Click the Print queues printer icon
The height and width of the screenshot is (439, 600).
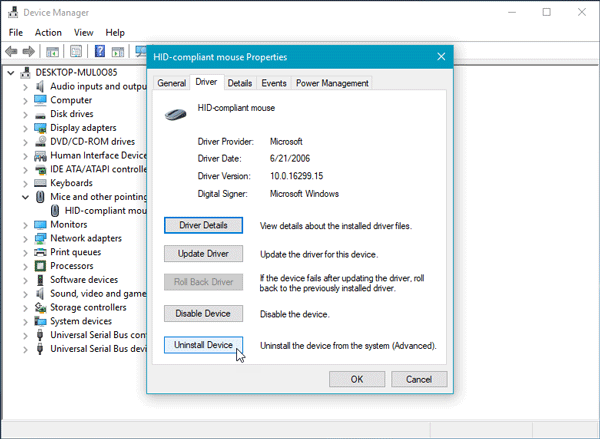(x=40, y=252)
